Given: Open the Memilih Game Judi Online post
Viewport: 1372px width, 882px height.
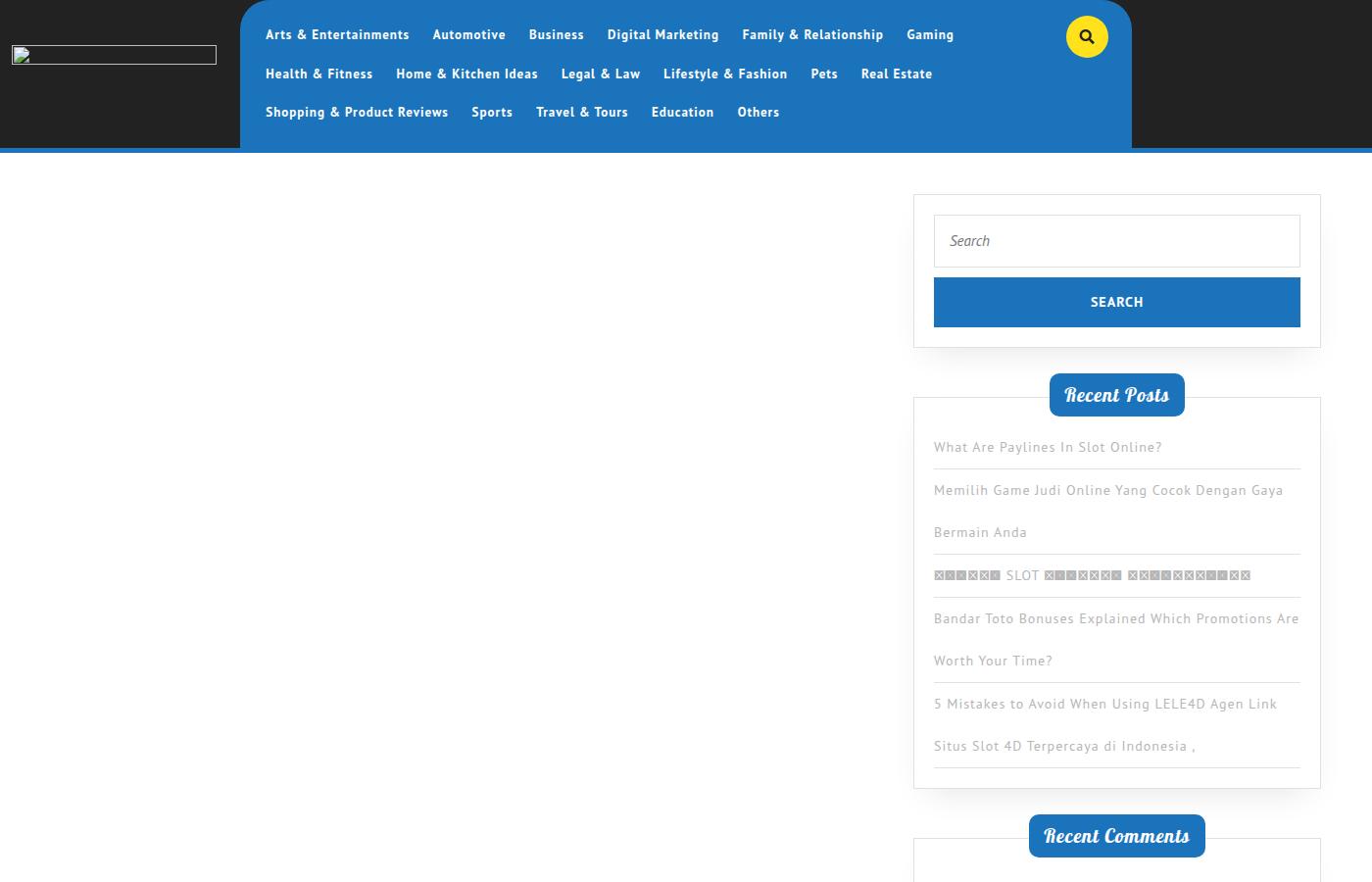Looking at the screenshot, I should 1108,511.
